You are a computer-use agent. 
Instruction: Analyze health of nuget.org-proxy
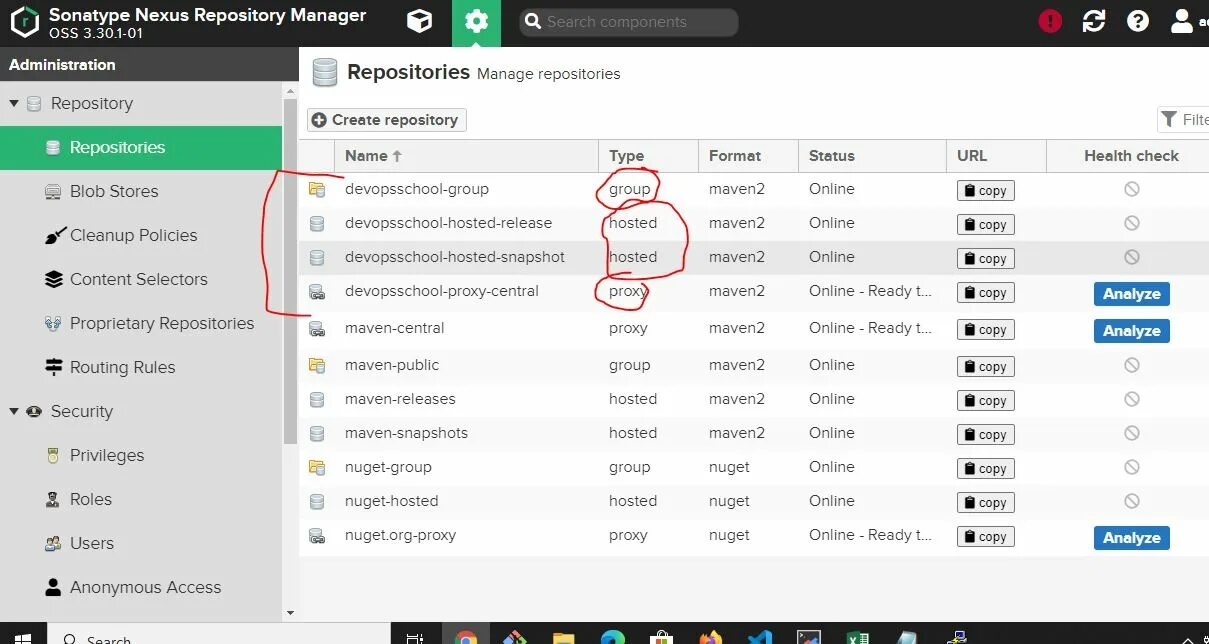(1131, 538)
